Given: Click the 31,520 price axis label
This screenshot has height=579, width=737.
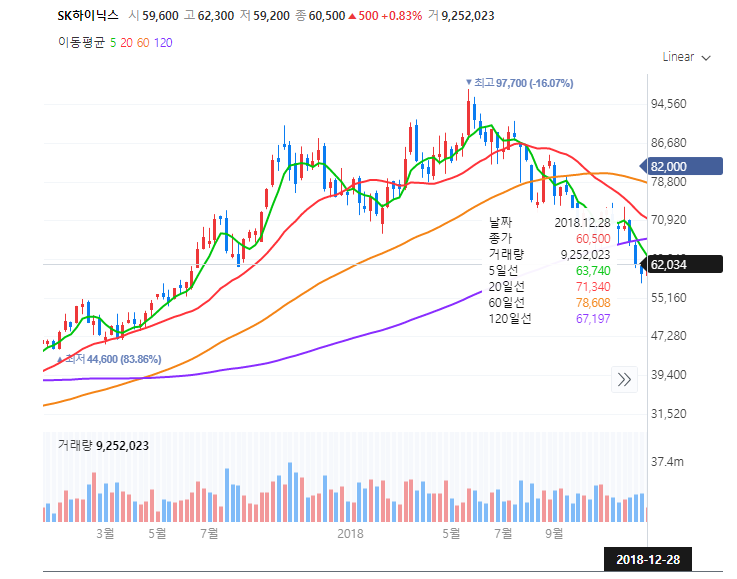Looking at the screenshot, I should point(668,414).
